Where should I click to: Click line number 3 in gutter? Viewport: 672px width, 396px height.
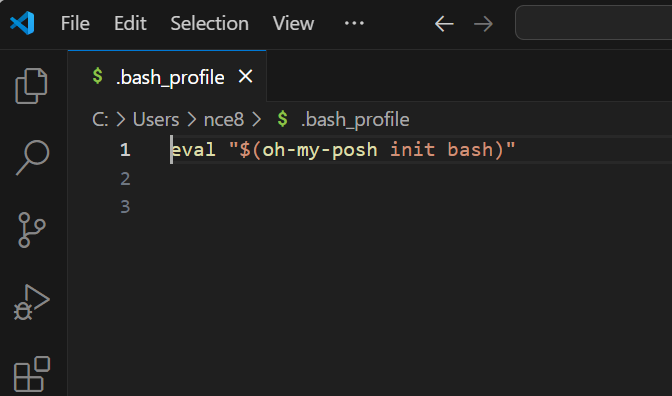pyautogui.click(x=125, y=207)
